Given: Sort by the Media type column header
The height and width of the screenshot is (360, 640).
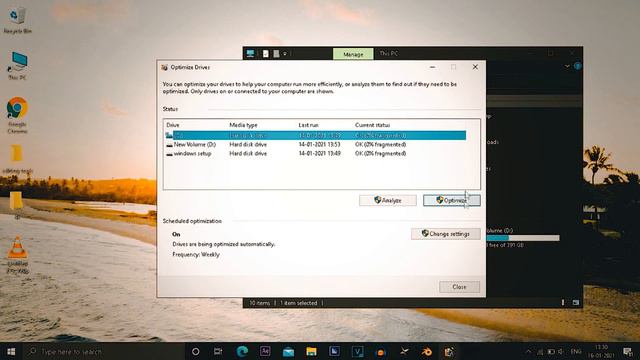Looking at the screenshot, I should (243, 125).
